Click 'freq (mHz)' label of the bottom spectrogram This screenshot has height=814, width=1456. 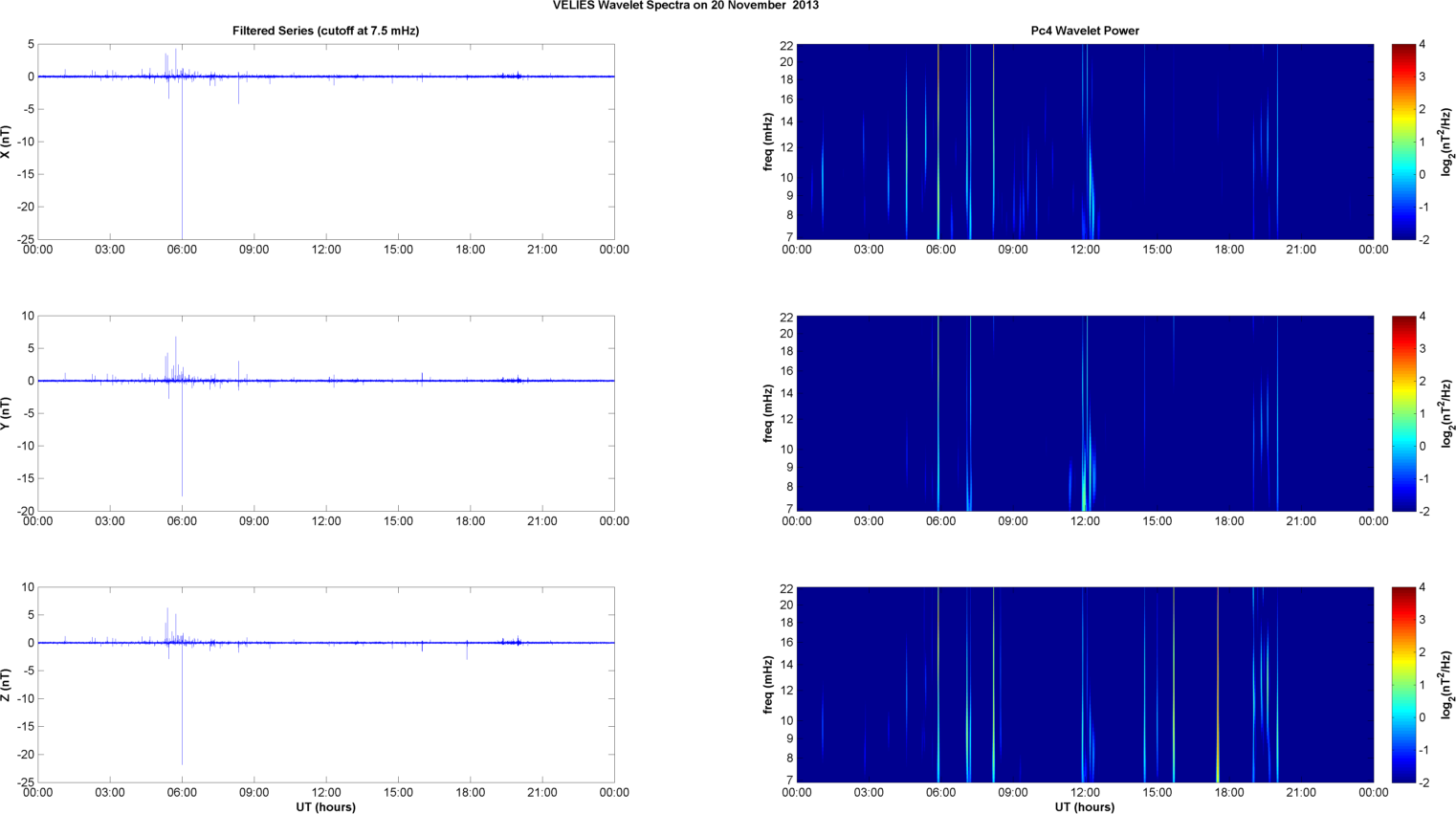coord(768,685)
